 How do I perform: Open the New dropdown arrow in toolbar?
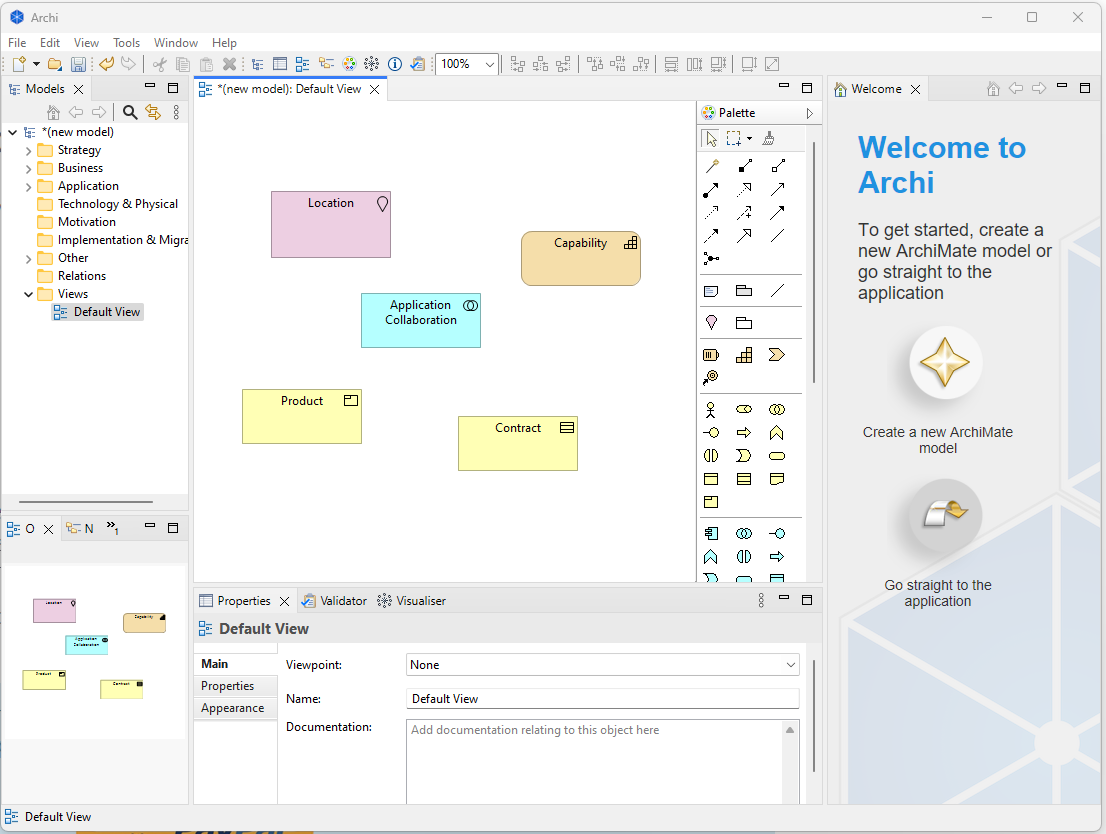point(36,64)
